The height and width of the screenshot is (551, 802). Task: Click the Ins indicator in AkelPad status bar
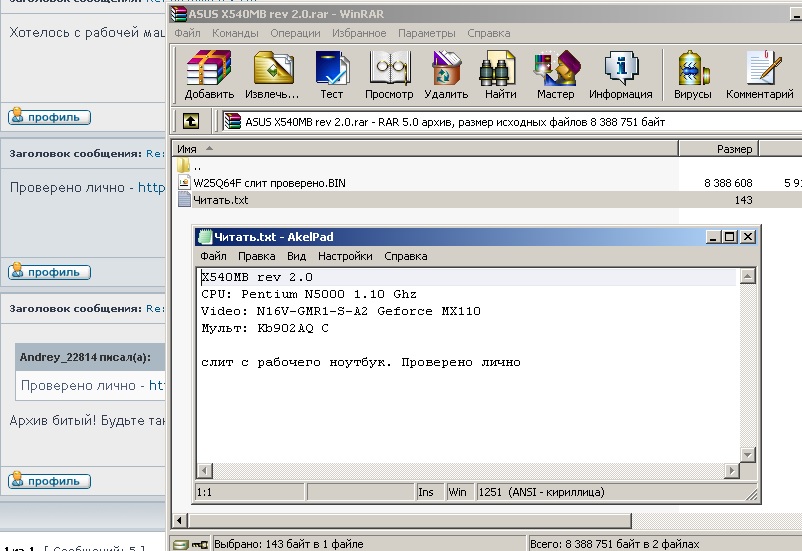[430, 492]
